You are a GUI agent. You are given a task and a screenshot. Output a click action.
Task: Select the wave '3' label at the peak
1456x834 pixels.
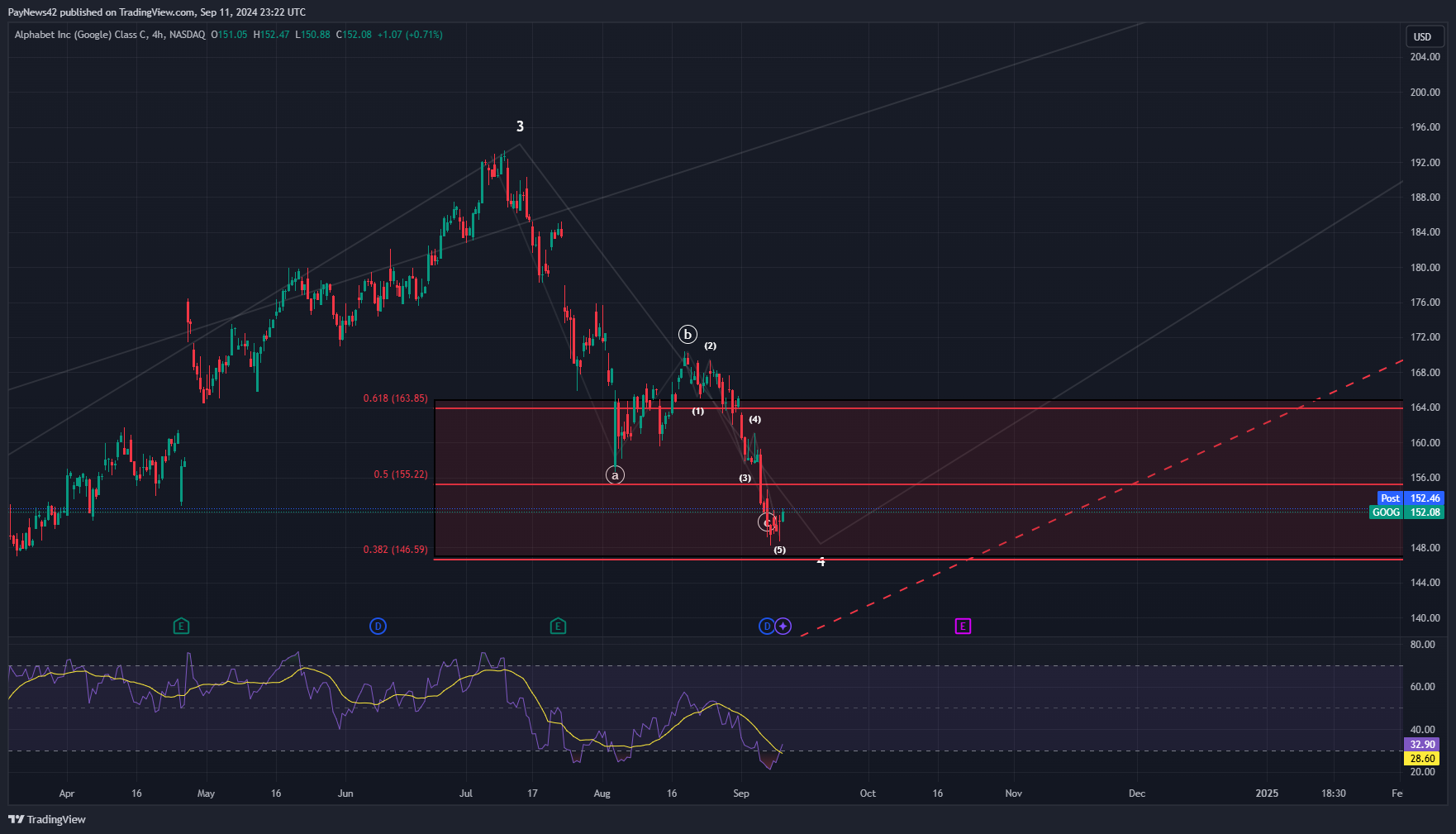click(x=520, y=126)
